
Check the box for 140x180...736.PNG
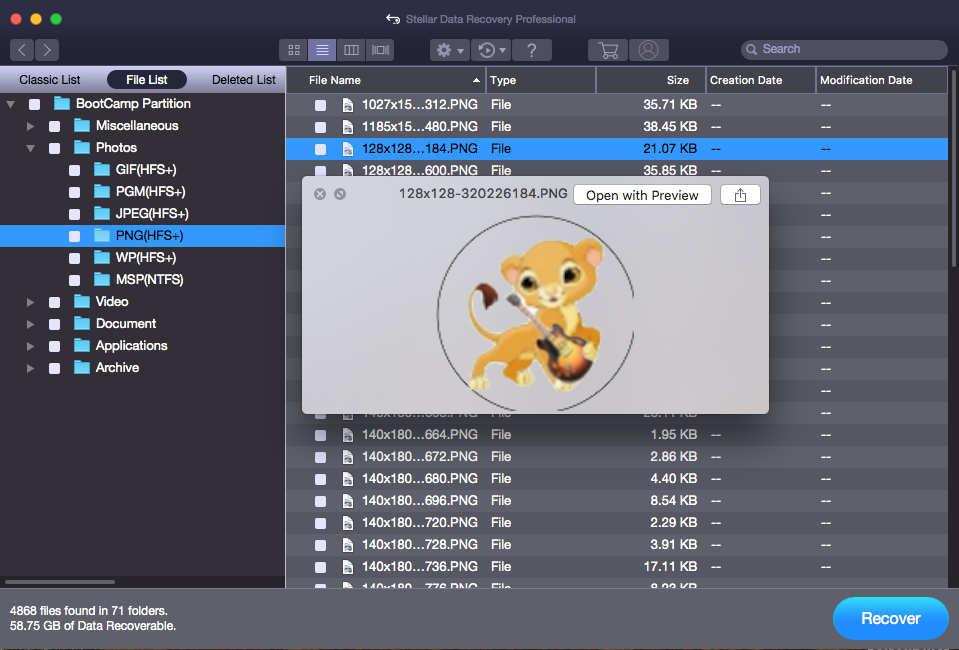[x=320, y=567]
